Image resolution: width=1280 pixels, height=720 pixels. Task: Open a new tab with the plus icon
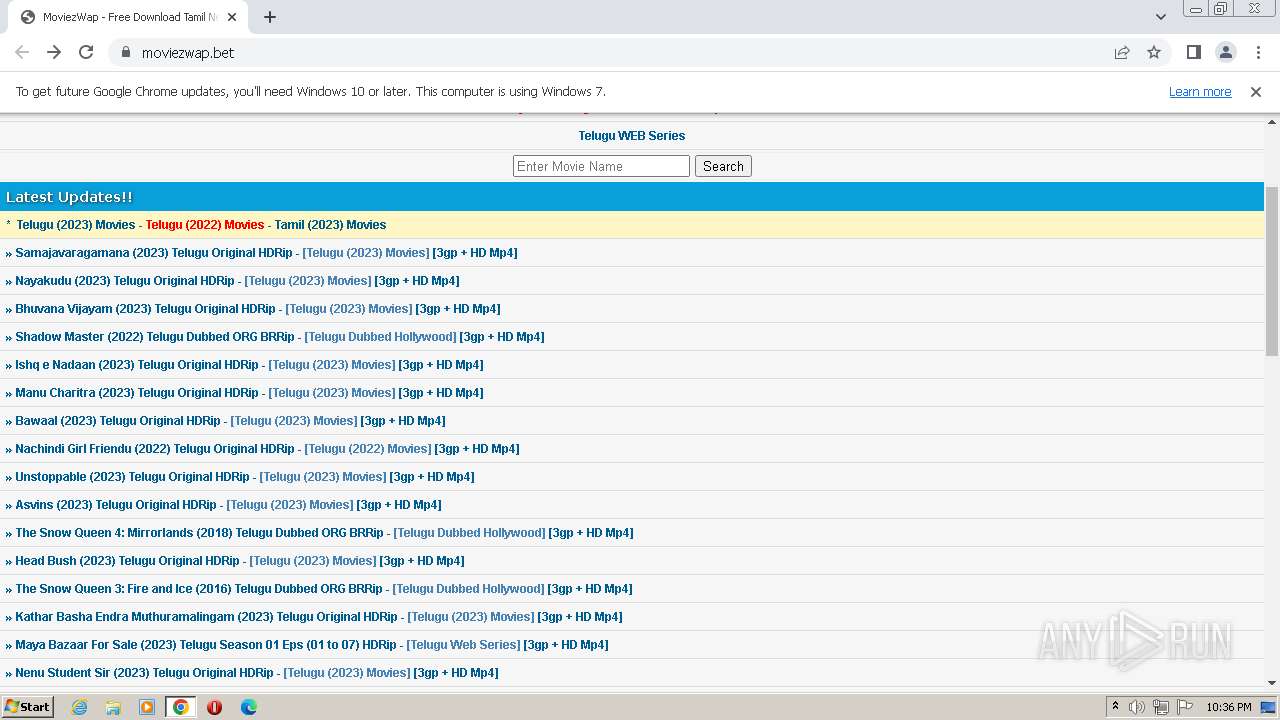(270, 17)
